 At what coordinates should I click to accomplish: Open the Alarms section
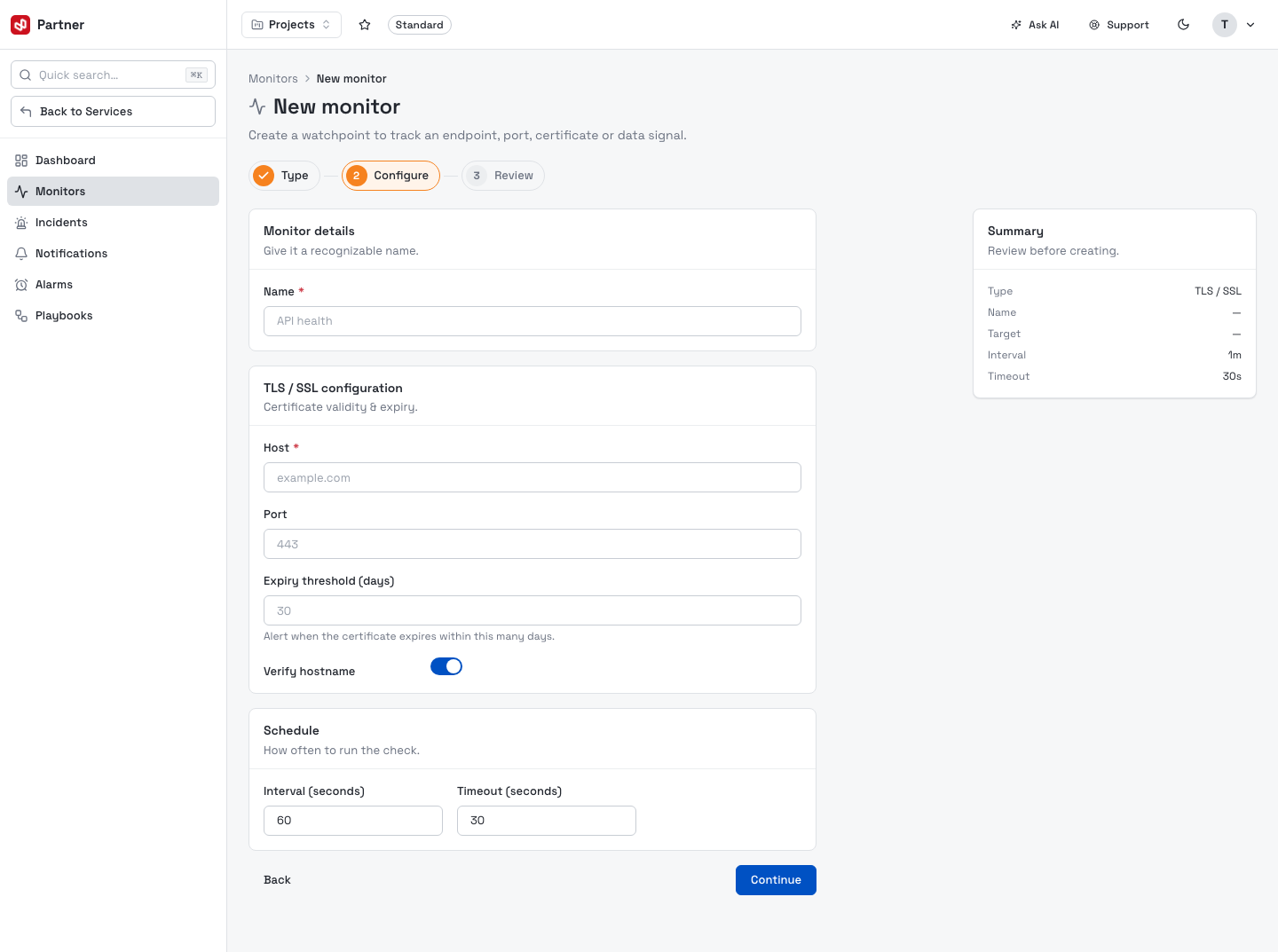[x=113, y=285]
